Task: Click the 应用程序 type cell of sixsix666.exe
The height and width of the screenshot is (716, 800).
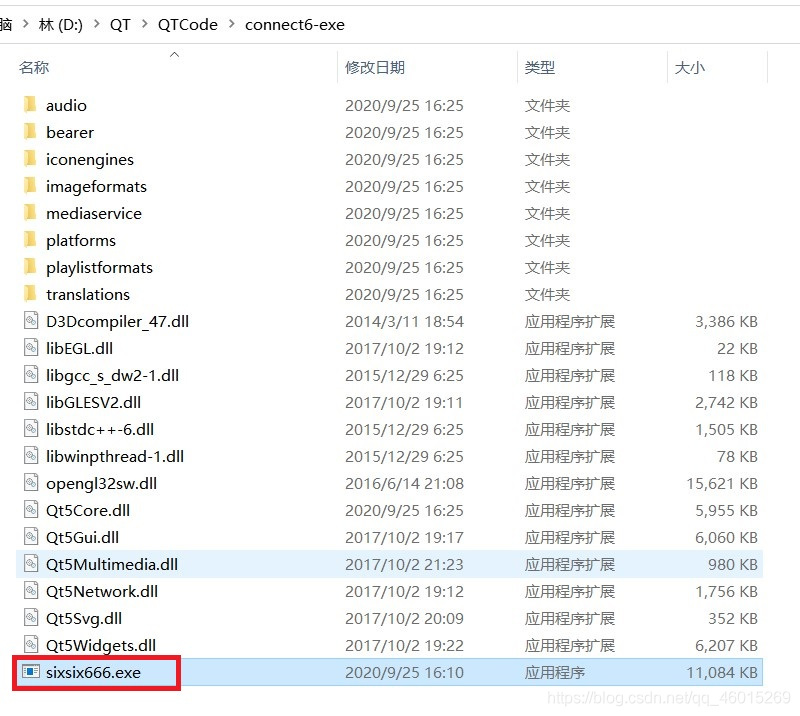Action: point(555,673)
